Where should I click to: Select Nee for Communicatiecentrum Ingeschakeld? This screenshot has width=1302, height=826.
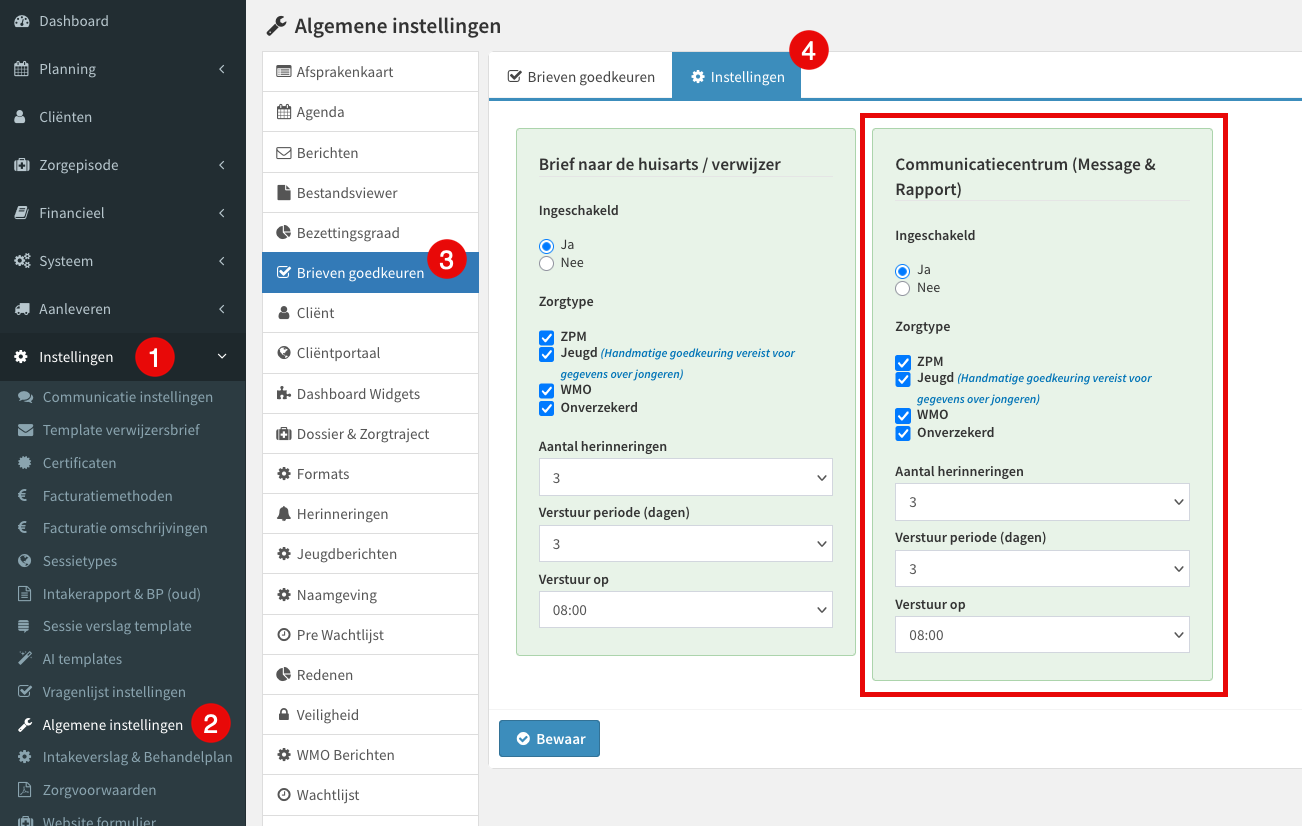(x=903, y=288)
